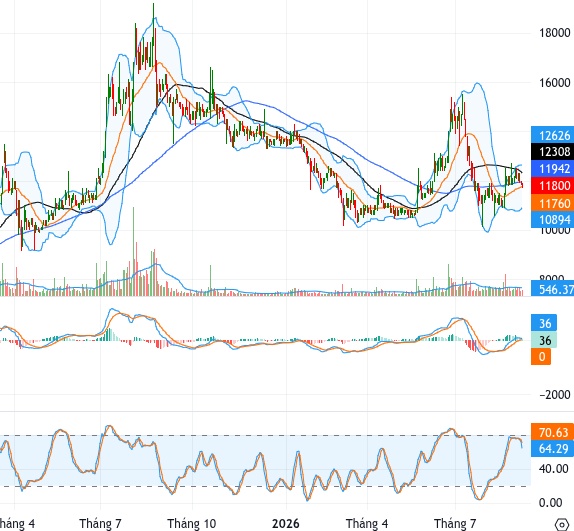Click the orange 11760 price label
The width and height of the screenshot is (574, 531).
[553, 203]
